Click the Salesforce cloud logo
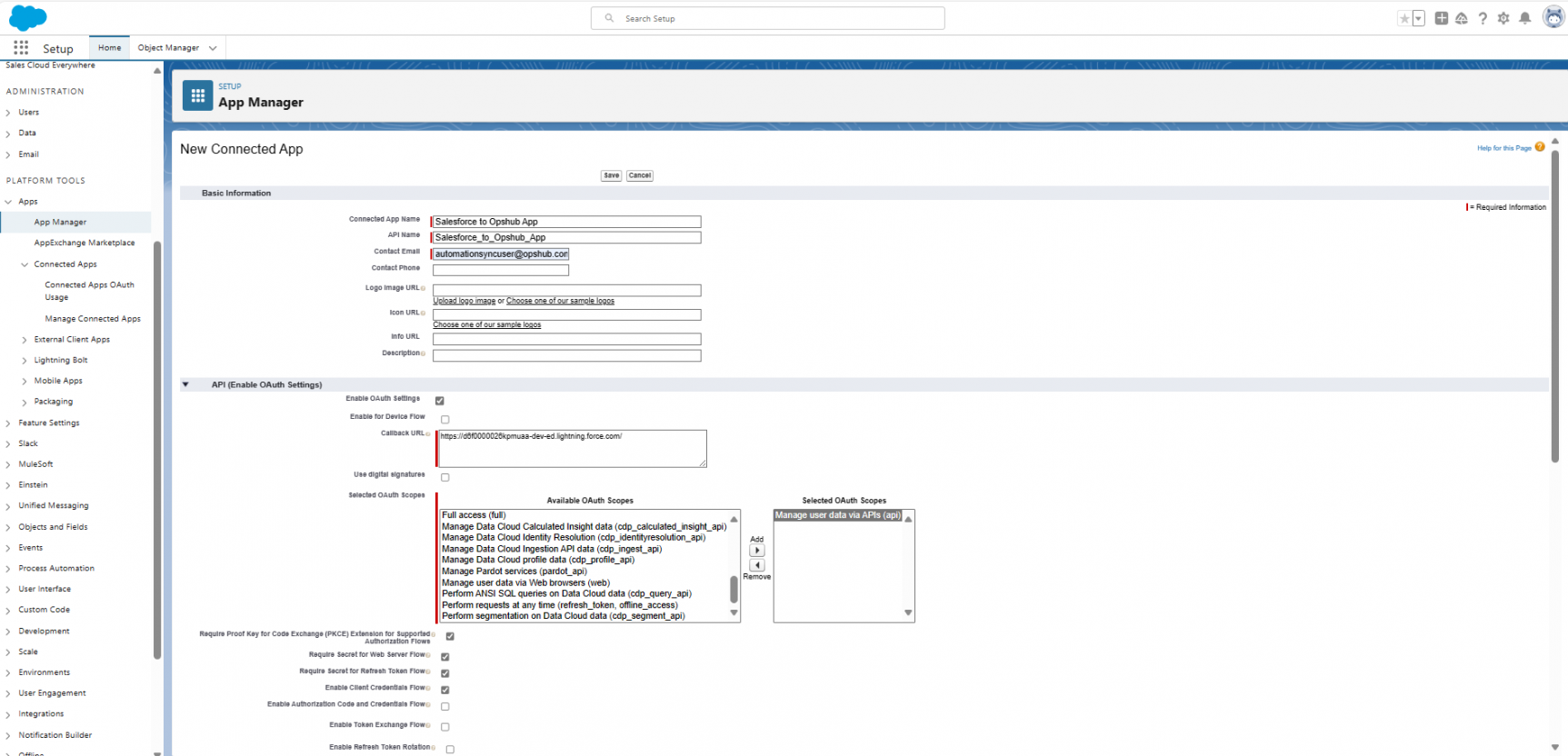 pyautogui.click(x=28, y=17)
